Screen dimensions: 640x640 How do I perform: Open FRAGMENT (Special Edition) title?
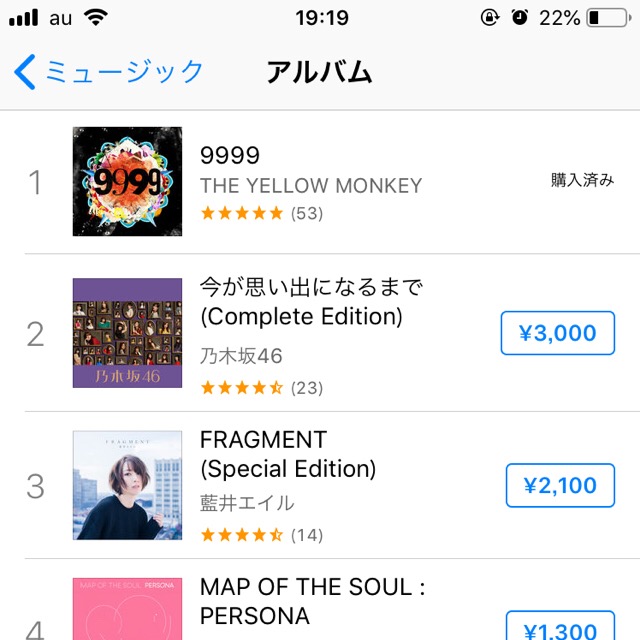pyautogui.click(x=288, y=454)
